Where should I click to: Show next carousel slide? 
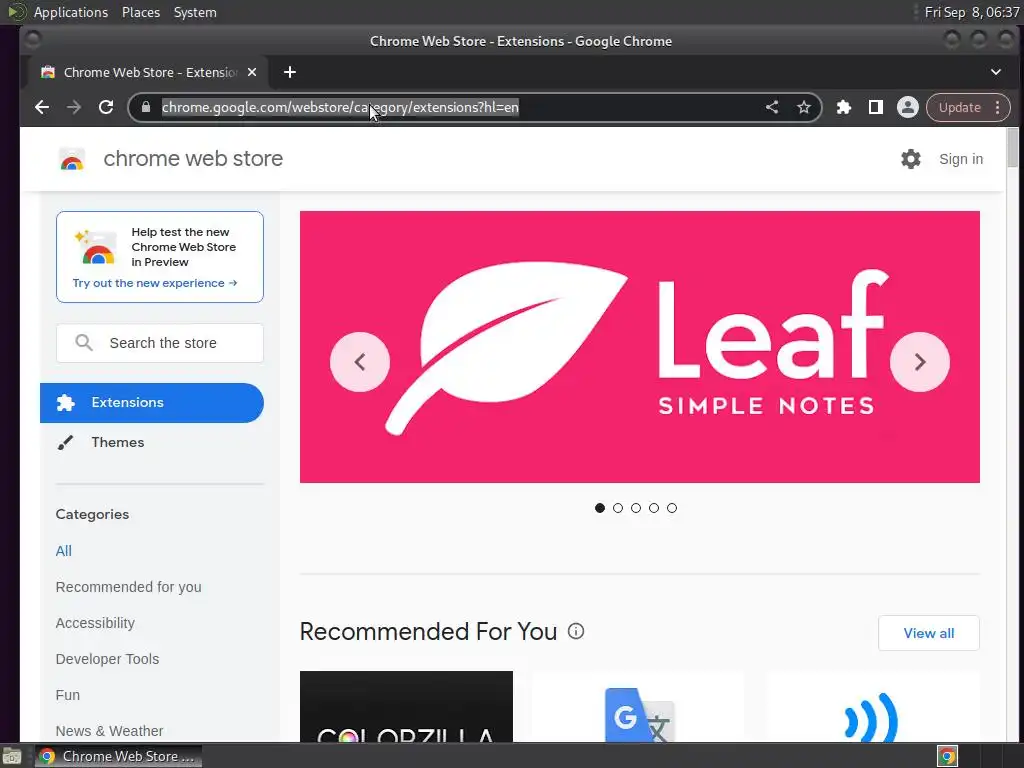[920, 362]
